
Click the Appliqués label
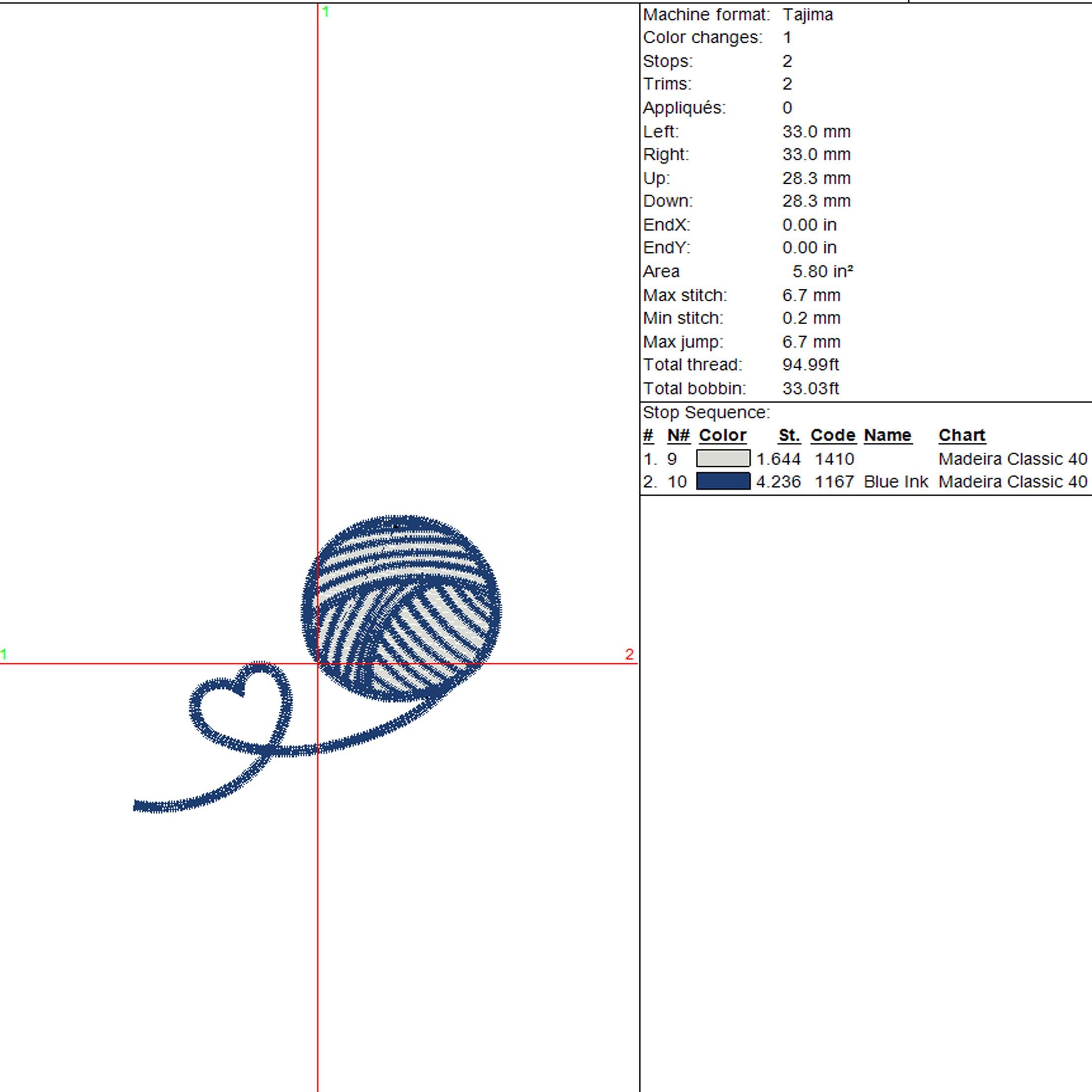684,108
